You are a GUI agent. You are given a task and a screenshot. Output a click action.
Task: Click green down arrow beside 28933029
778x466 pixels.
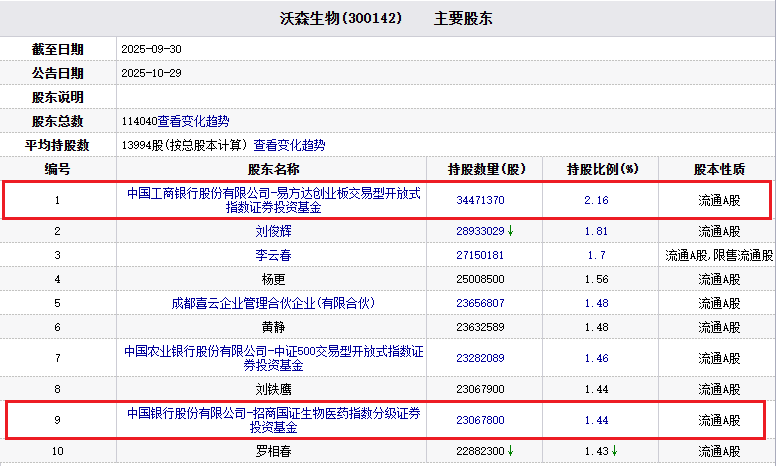point(510,231)
